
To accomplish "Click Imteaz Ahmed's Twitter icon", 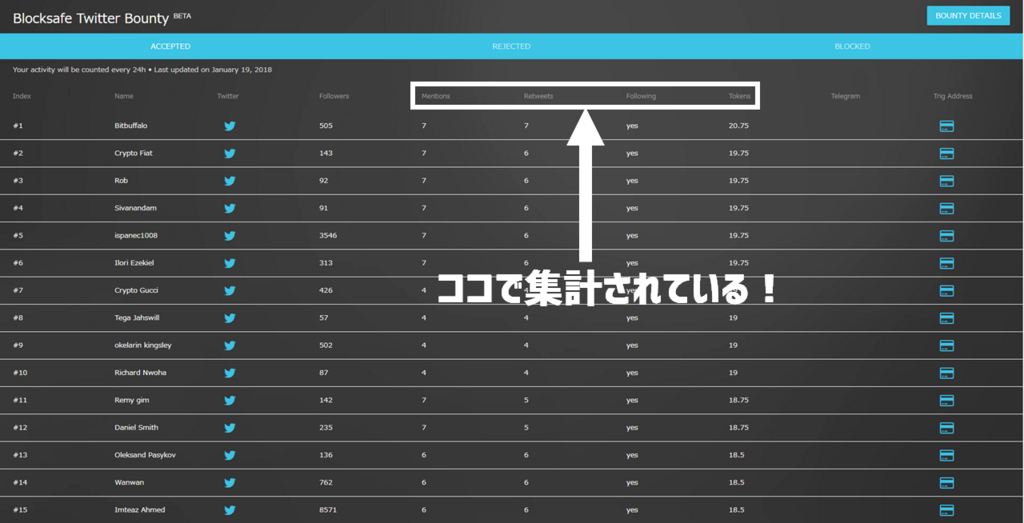I will pos(230,510).
